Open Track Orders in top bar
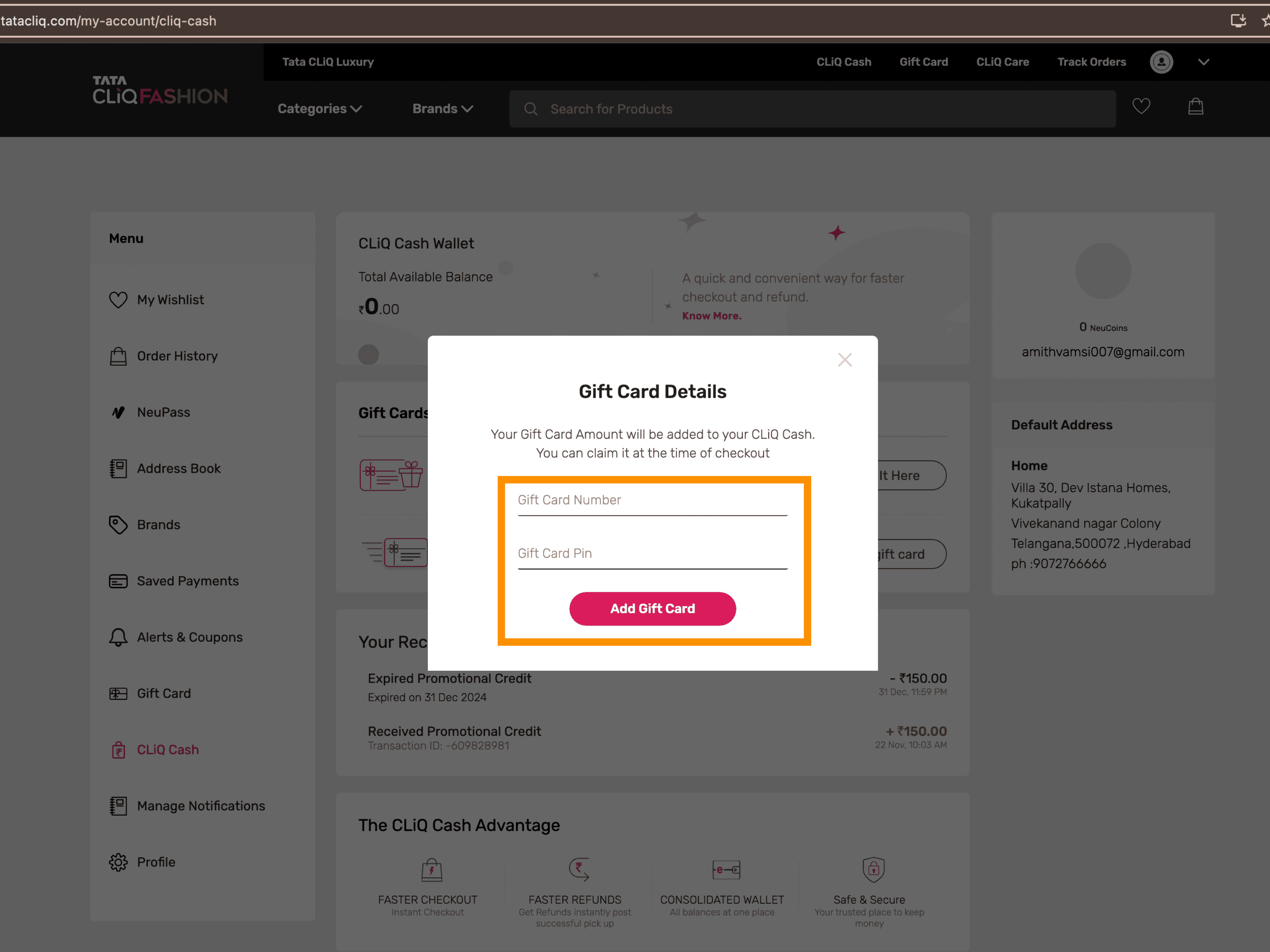Viewport: 1270px width, 952px height. (x=1091, y=62)
